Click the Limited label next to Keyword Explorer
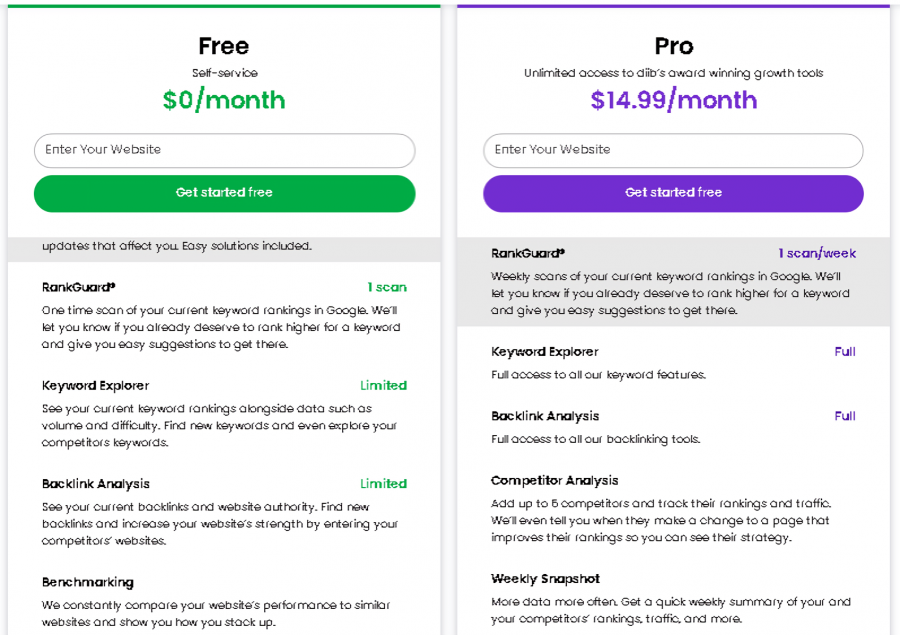 point(384,385)
